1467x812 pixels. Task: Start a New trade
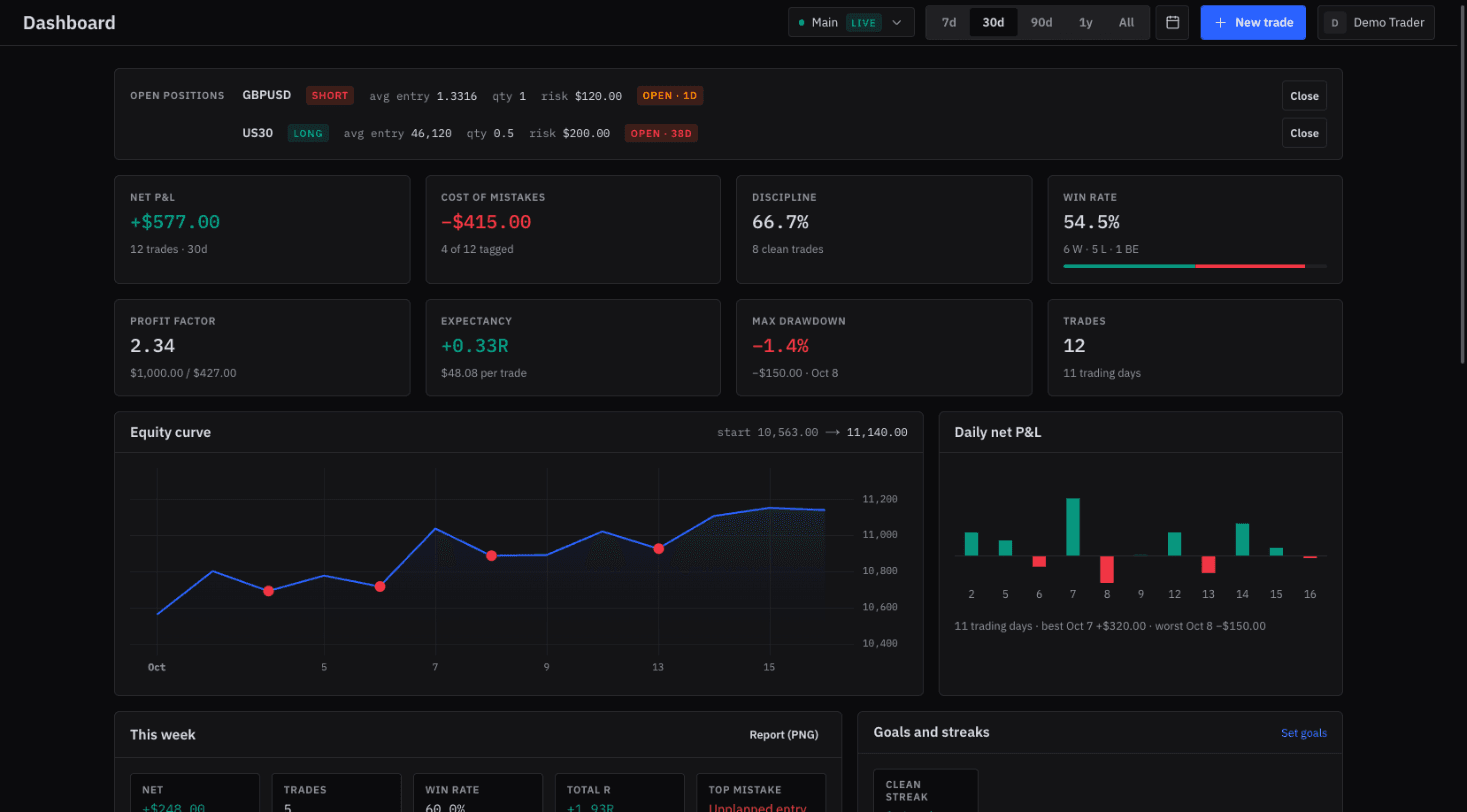tap(1253, 22)
